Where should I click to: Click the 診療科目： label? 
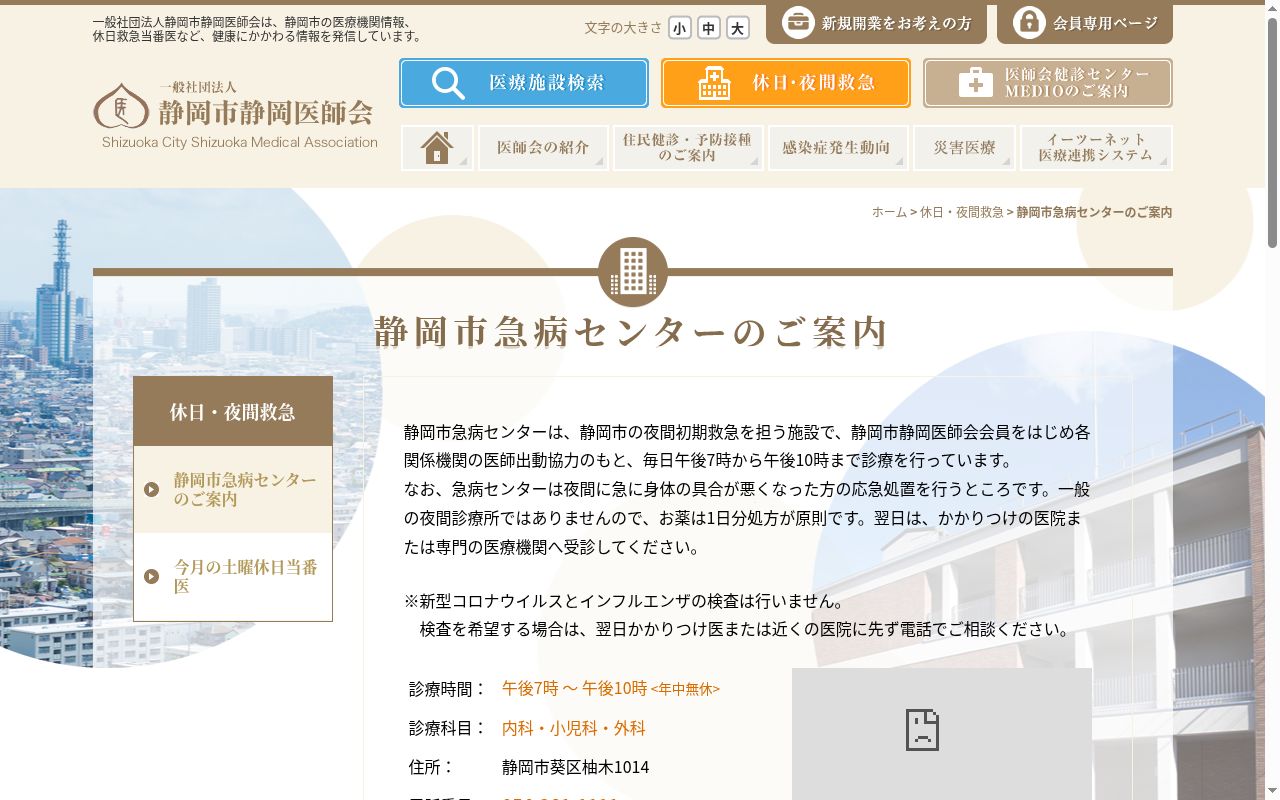tap(448, 728)
